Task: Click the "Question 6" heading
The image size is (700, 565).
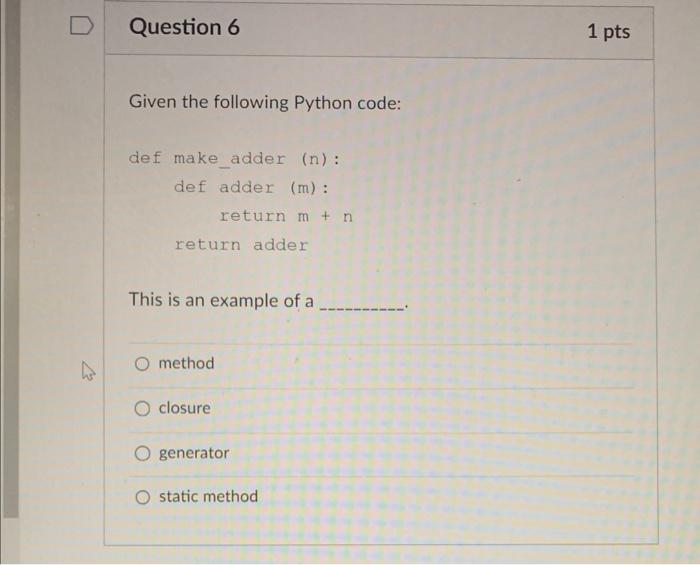Action: point(184,27)
